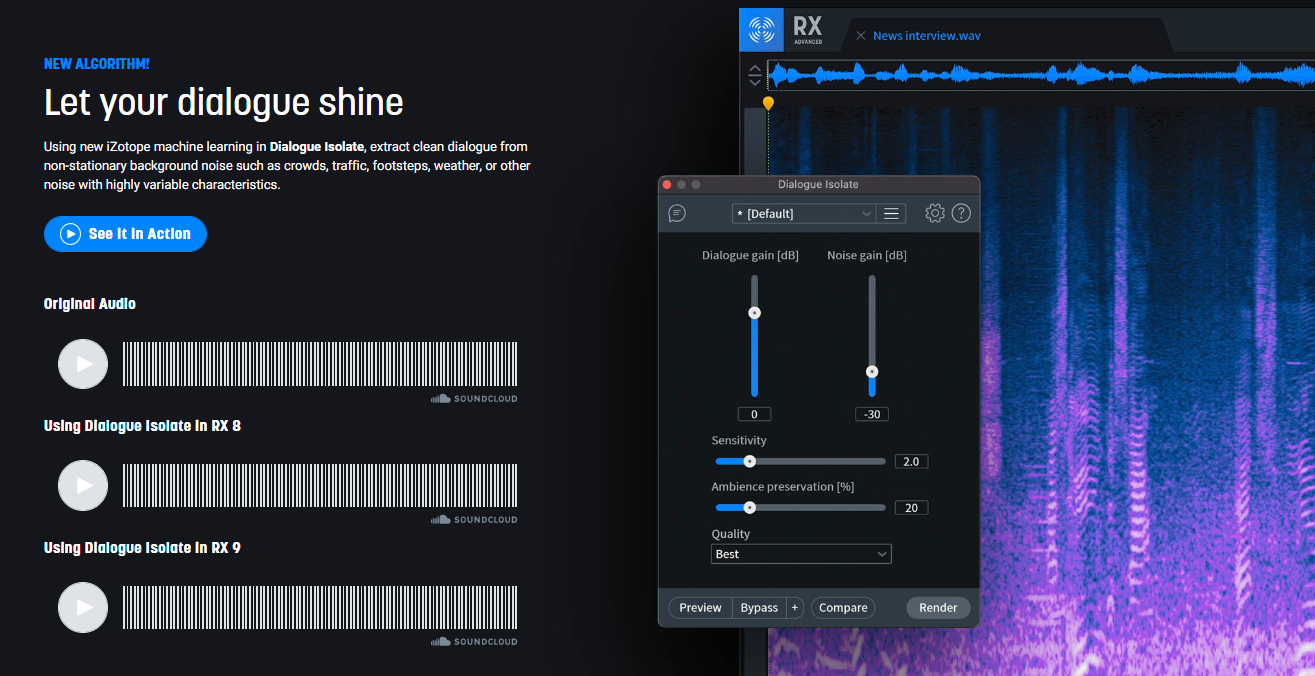Close the Dialogue Isolate window
Viewport: 1315px width, 676px height.
click(x=669, y=185)
